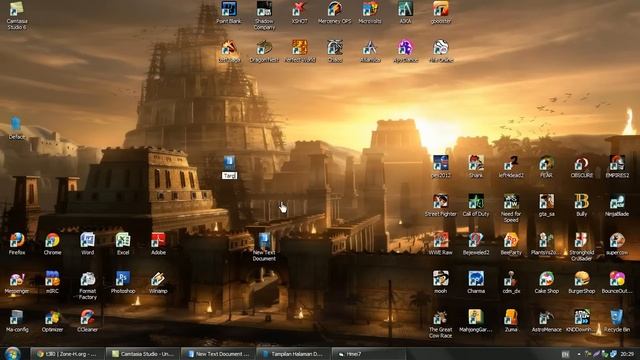Launch the Messenger desktop shortcut
The image size is (640, 360).
(17, 282)
